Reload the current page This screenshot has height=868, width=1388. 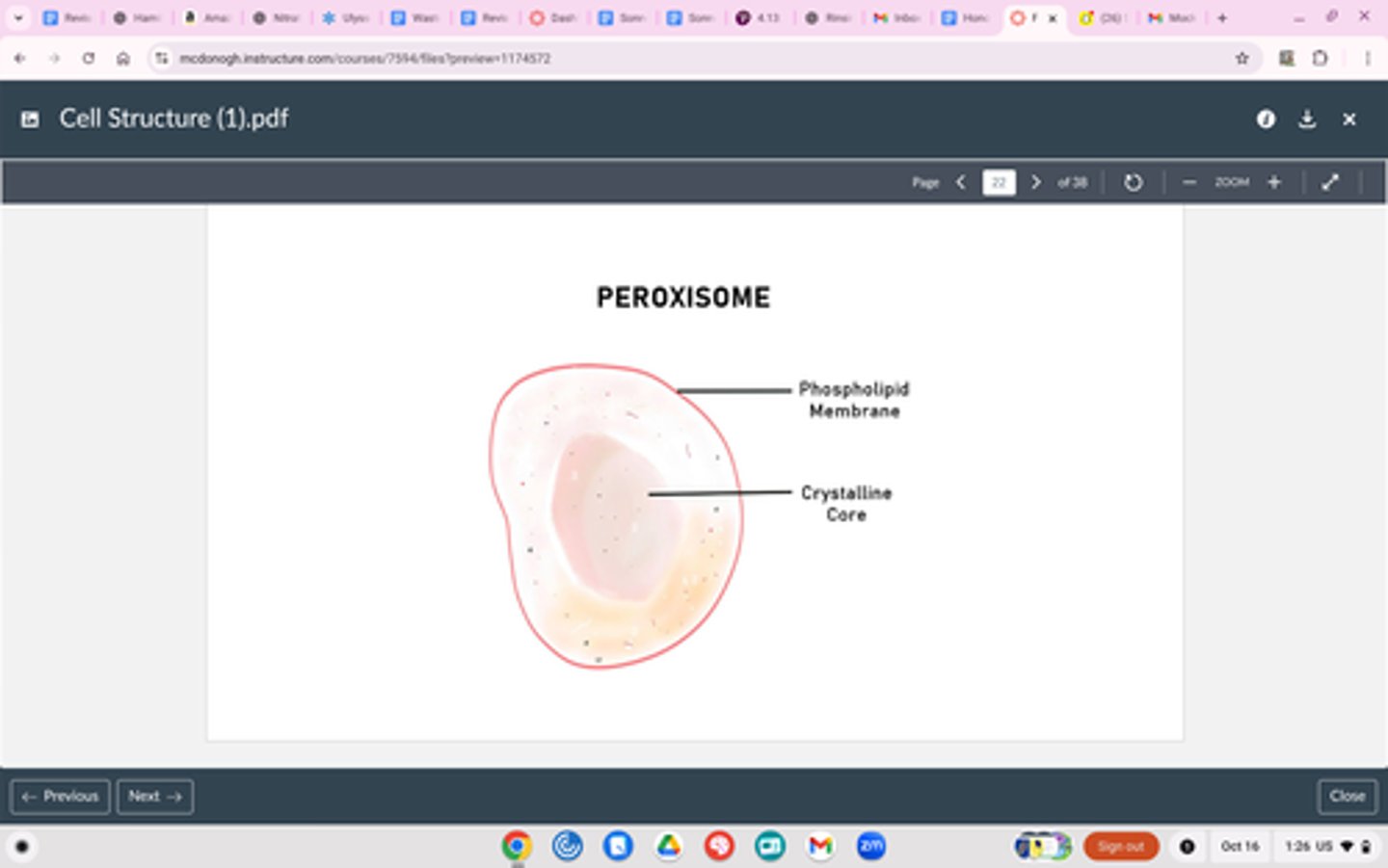pos(89,59)
